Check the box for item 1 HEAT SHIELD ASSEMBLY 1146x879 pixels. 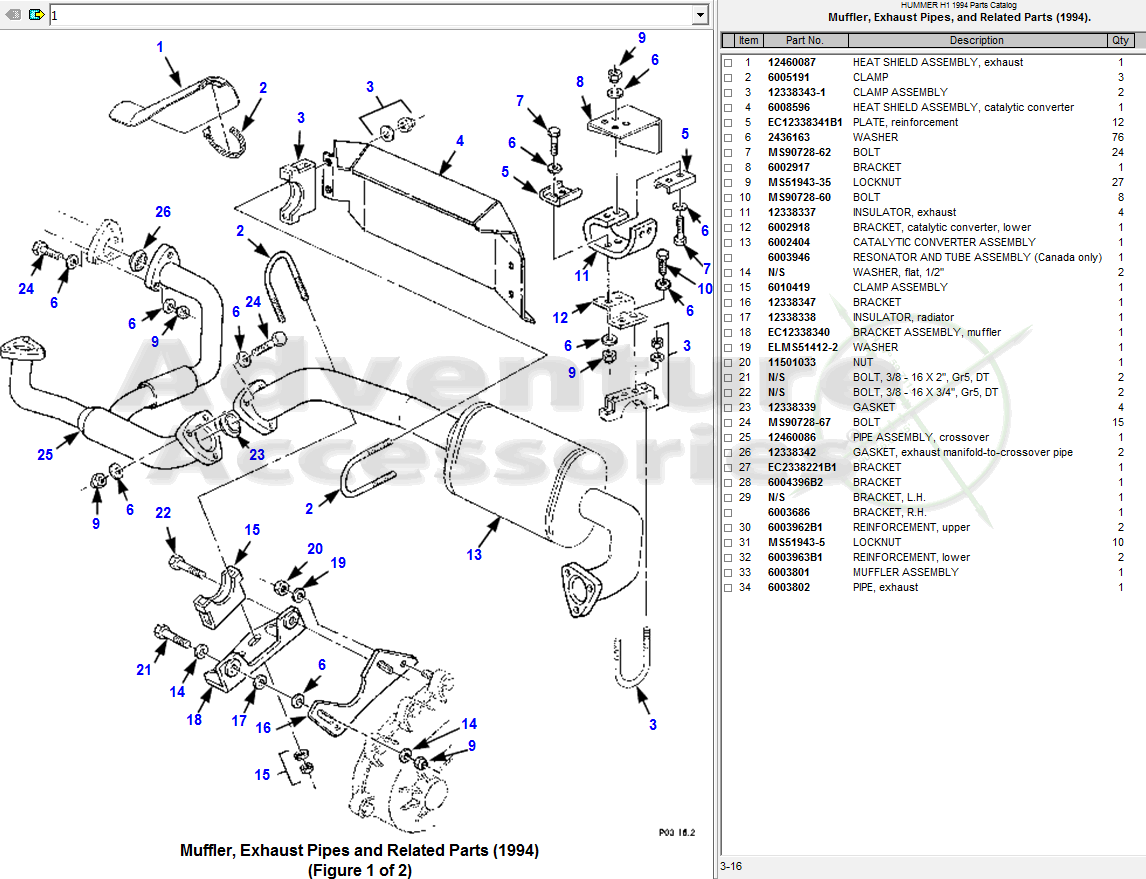click(x=727, y=62)
